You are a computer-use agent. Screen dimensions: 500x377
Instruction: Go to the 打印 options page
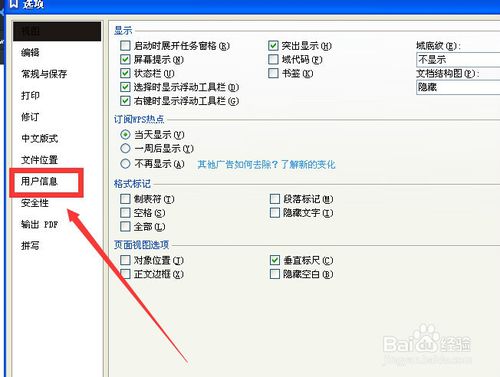point(30,95)
